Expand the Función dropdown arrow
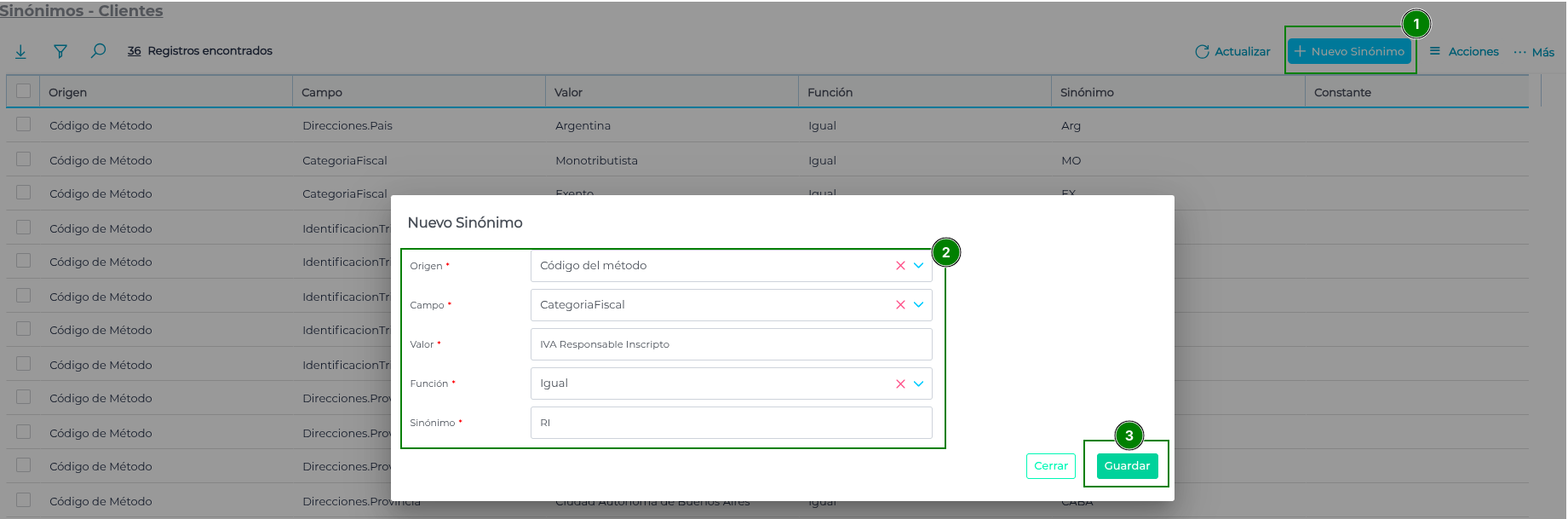 pos(919,384)
